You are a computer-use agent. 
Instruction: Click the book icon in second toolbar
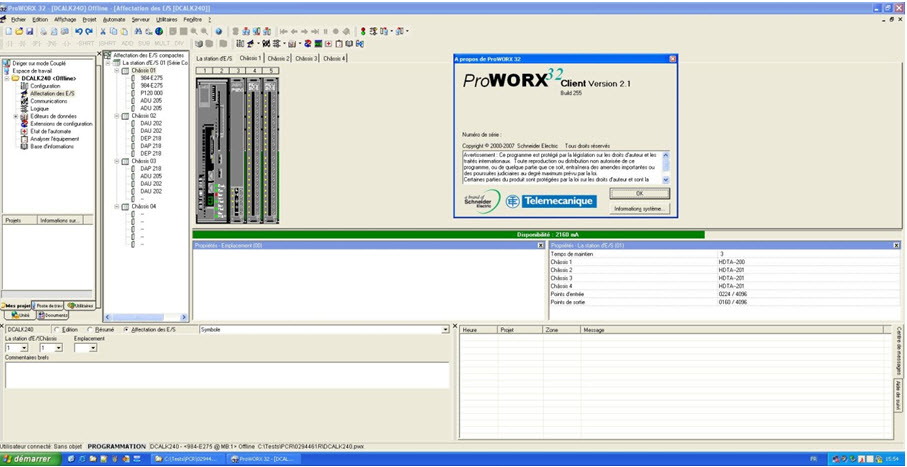pyautogui.click(x=349, y=43)
